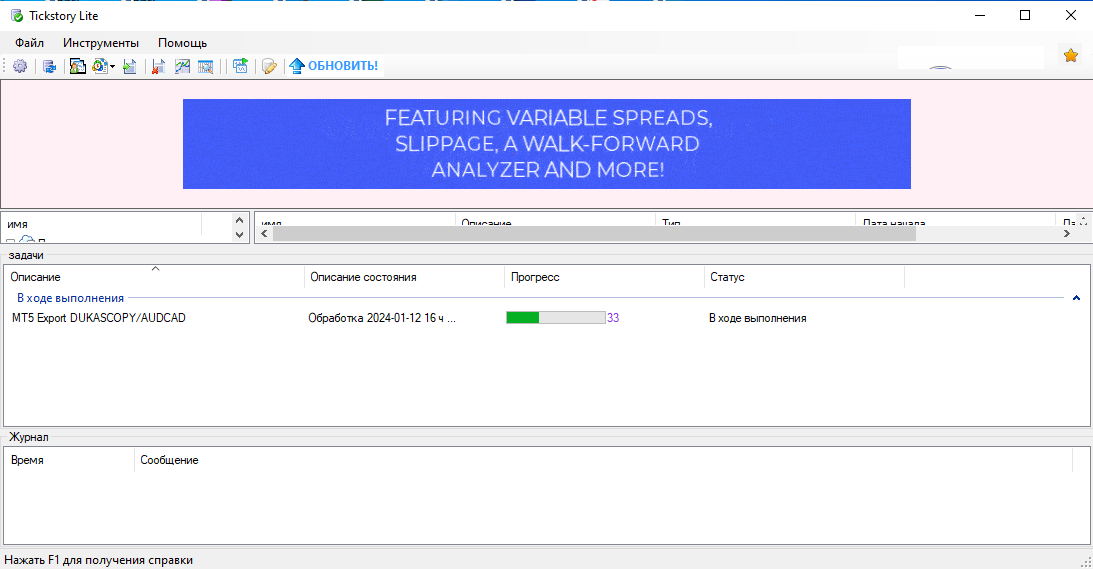
Task: Click the status bar F1 help text
Action: [x=98, y=560]
